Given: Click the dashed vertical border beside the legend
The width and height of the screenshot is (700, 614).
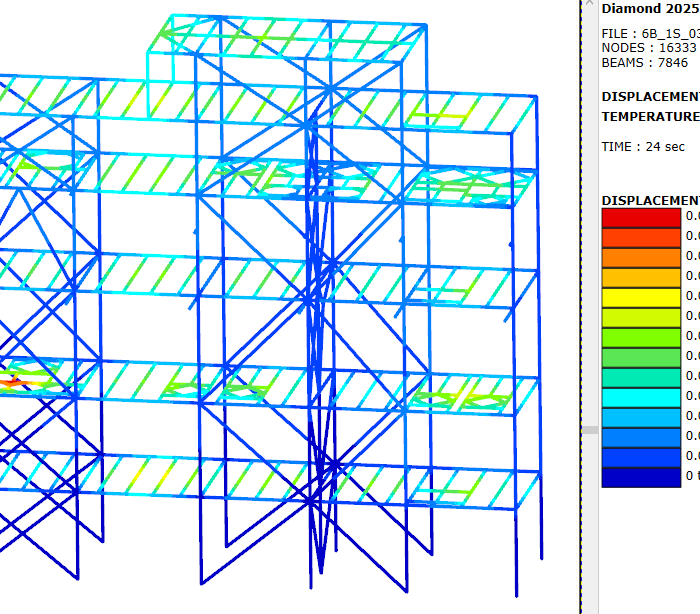Looking at the screenshot, I should click(x=581, y=300).
